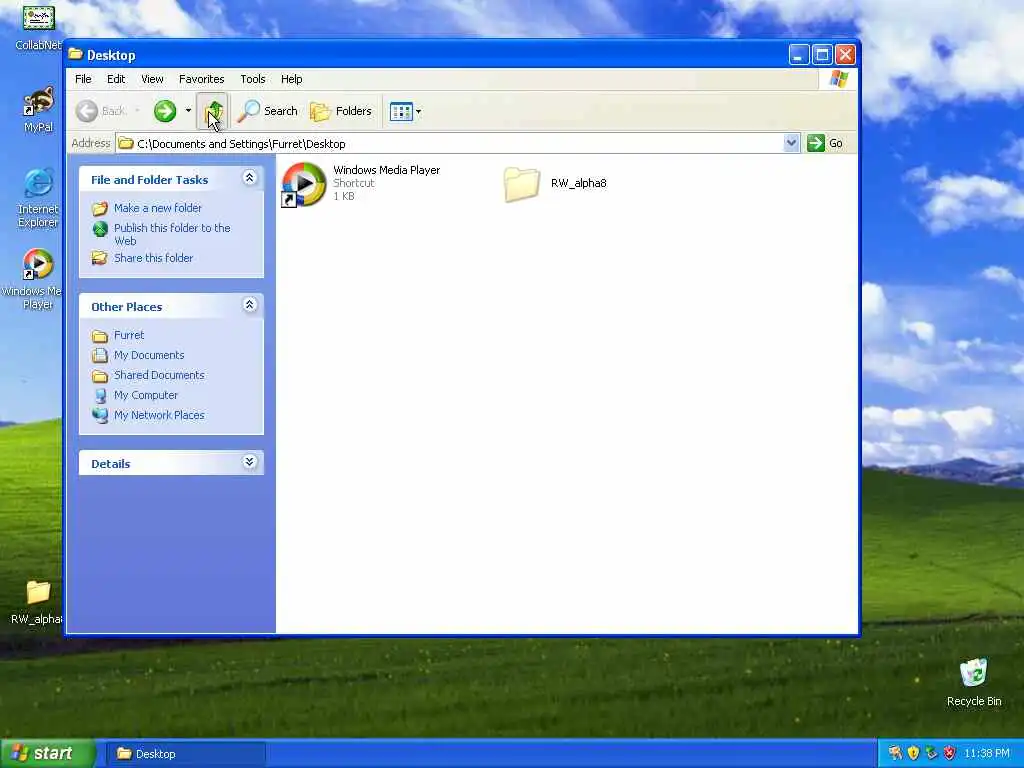
Task: Go to My Documents link
Action: (x=149, y=355)
